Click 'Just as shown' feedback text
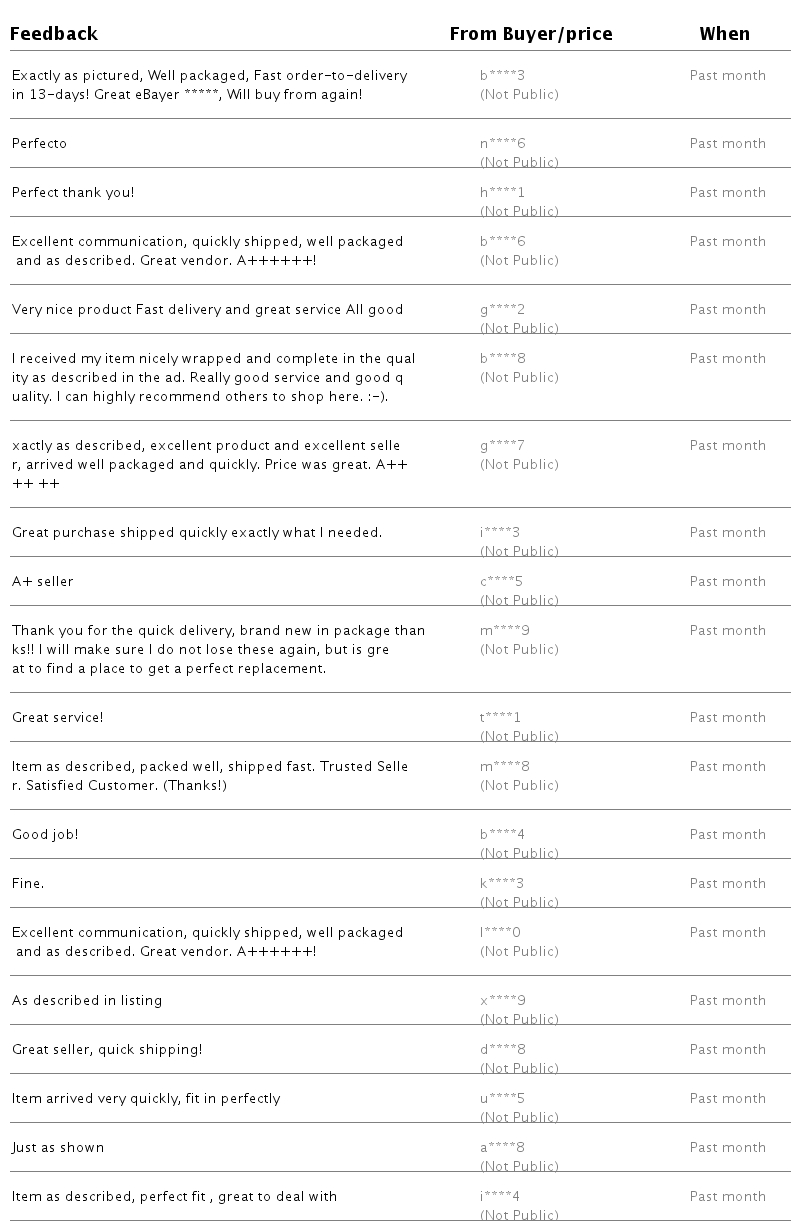This screenshot has height=1221, width=800. point(58,1147)
